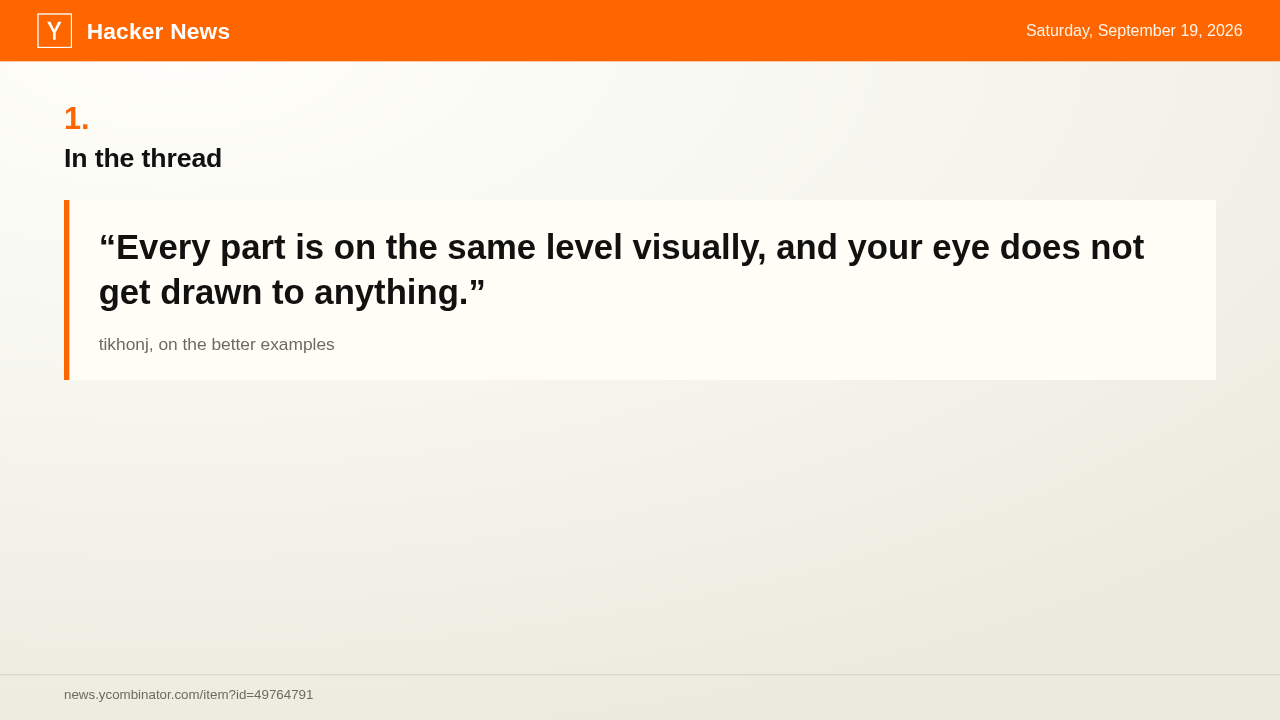Click the phrase on the better examples

247,344
